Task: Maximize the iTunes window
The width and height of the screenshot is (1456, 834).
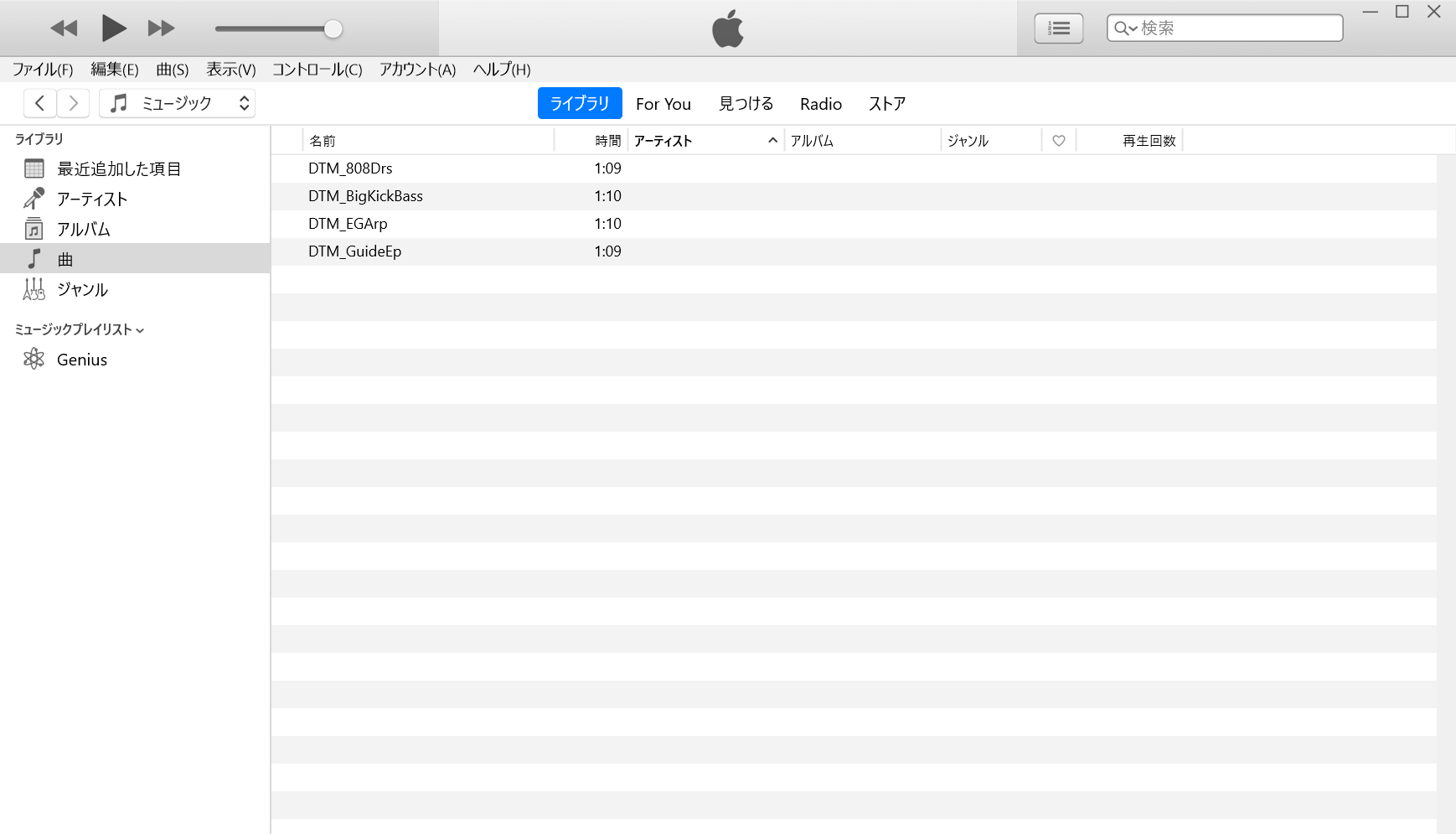Action: pos(1402,12)
